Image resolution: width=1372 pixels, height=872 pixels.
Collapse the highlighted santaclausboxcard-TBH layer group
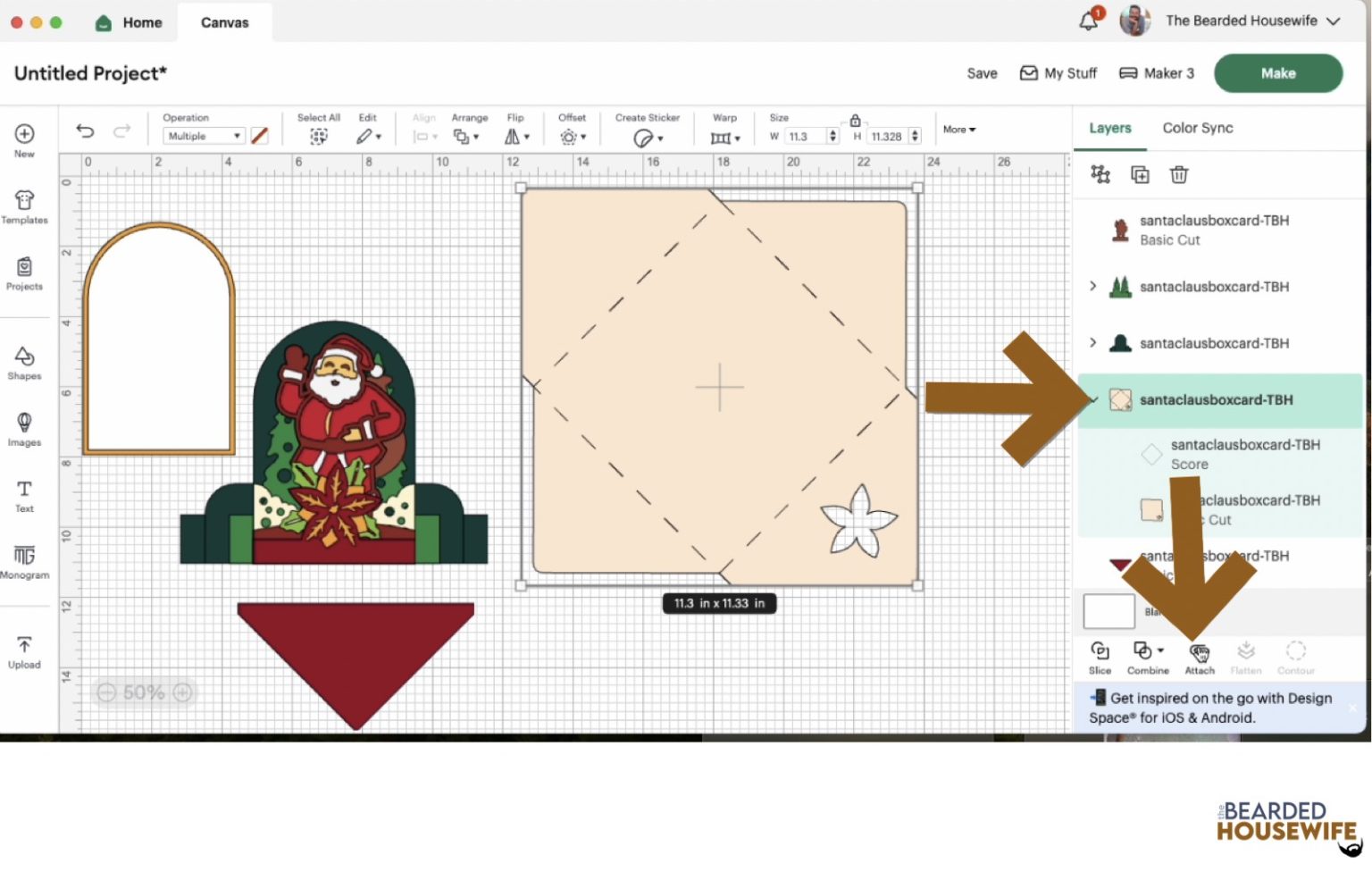(1093, 399)
